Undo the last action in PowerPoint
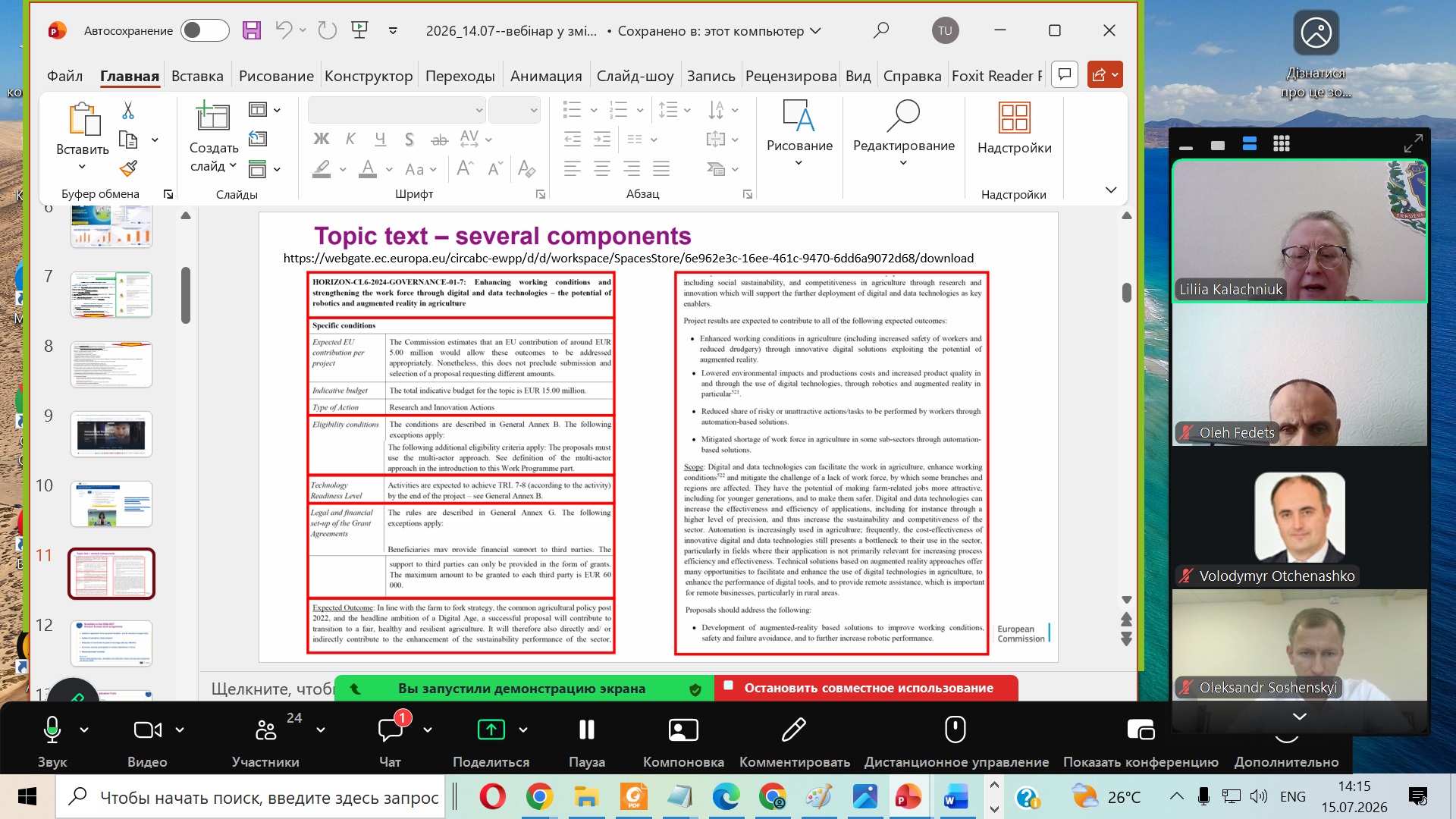The width and height of the screenshot is (1456, 819). tap(284, 30)
